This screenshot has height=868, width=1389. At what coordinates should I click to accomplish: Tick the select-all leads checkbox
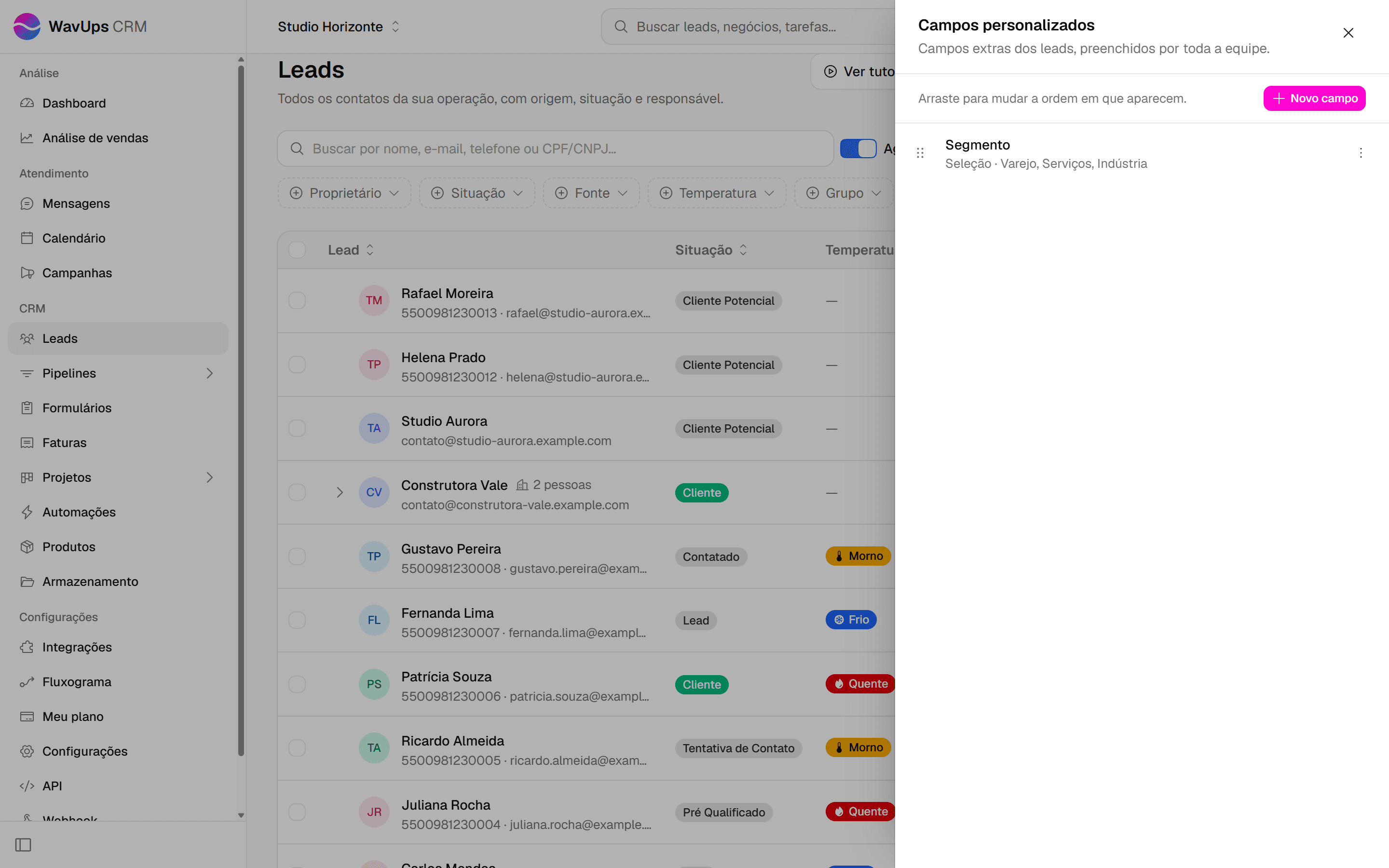297,250
